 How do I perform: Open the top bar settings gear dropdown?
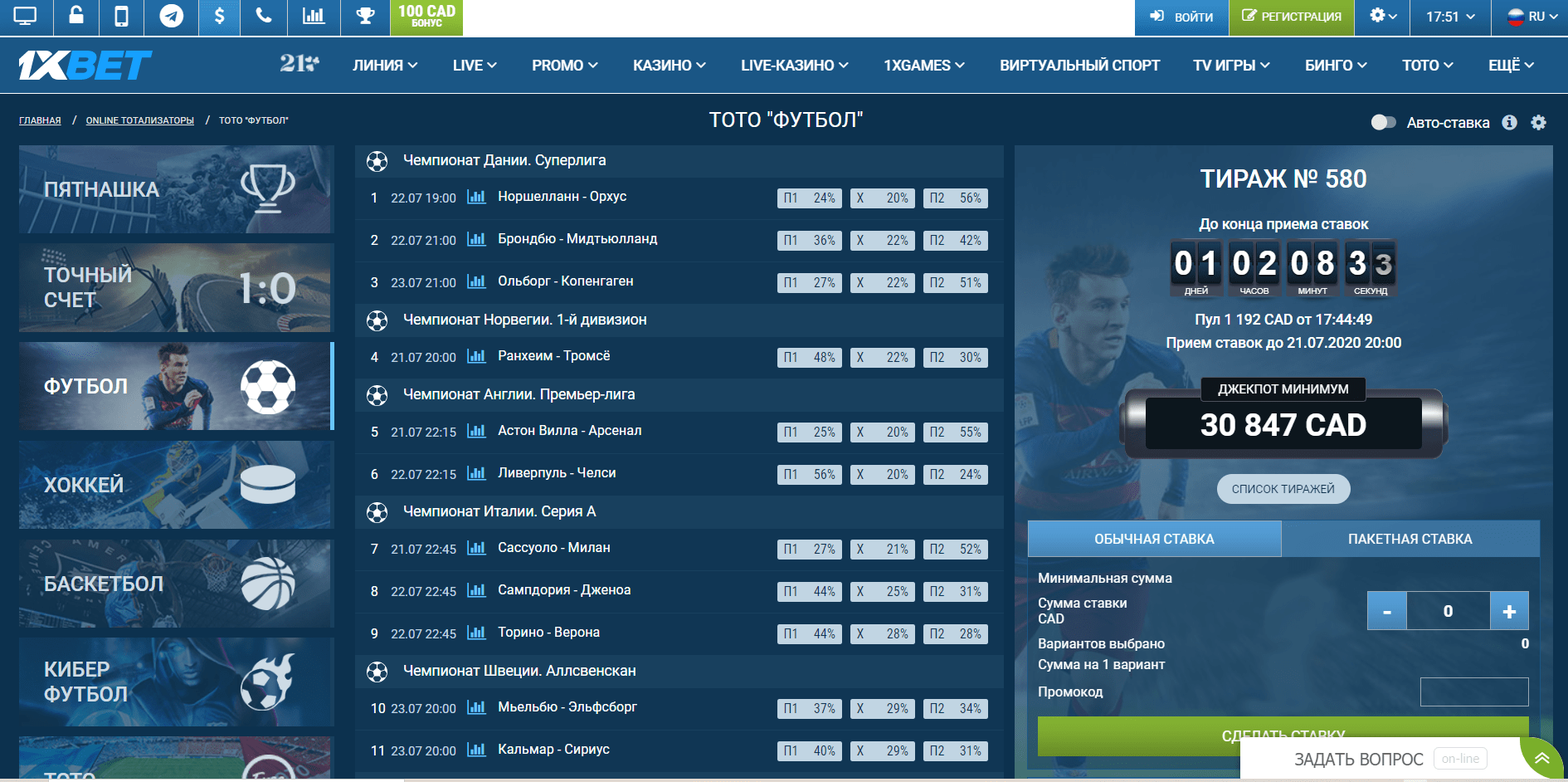coord(1382,17)
